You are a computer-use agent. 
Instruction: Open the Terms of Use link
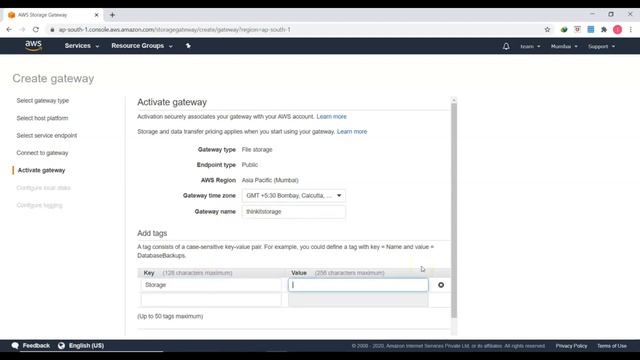pyautogui.click(x=612, y=346)
